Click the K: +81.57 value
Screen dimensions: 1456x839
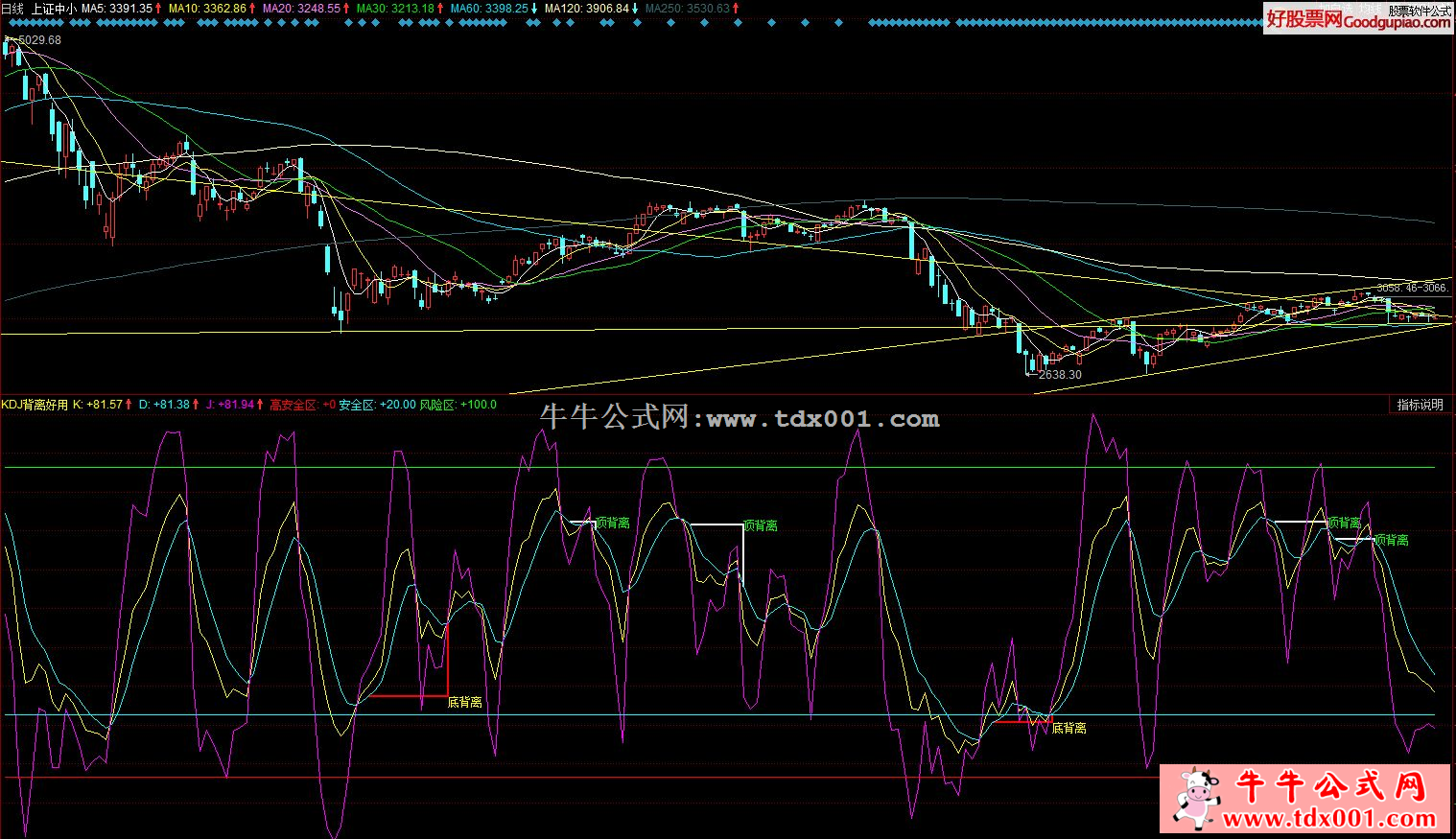99,405
